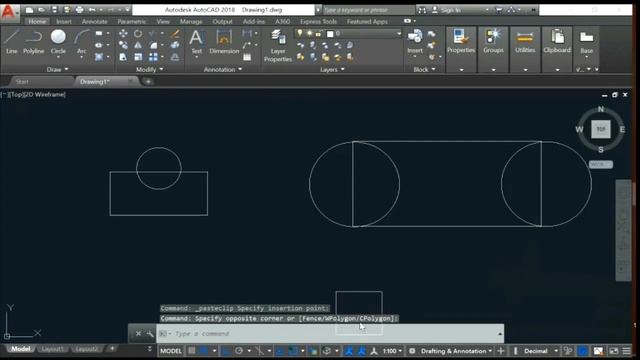Expand the Block panel dropdown
Viewport: 640px width, 360px height.
coord(424,69)
